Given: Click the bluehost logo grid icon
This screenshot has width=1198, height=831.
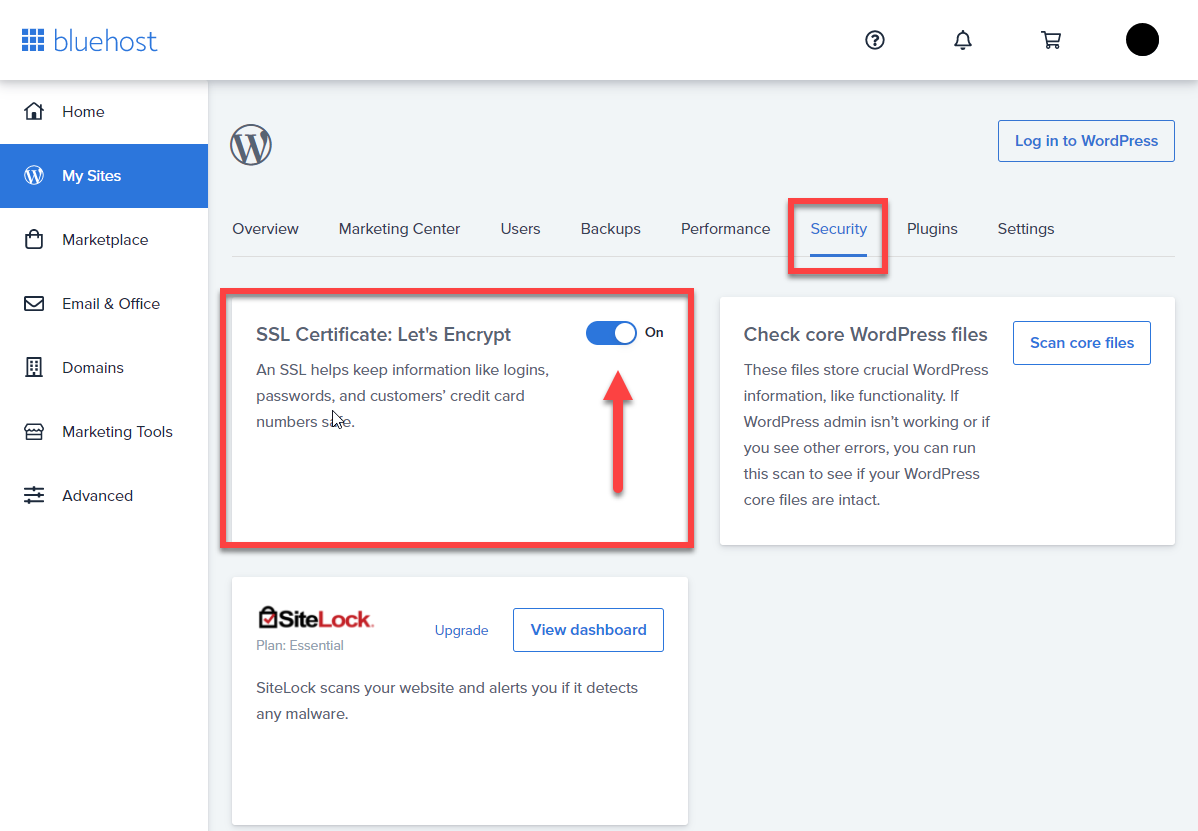Looking at the screenshot, I should [33, 40].
